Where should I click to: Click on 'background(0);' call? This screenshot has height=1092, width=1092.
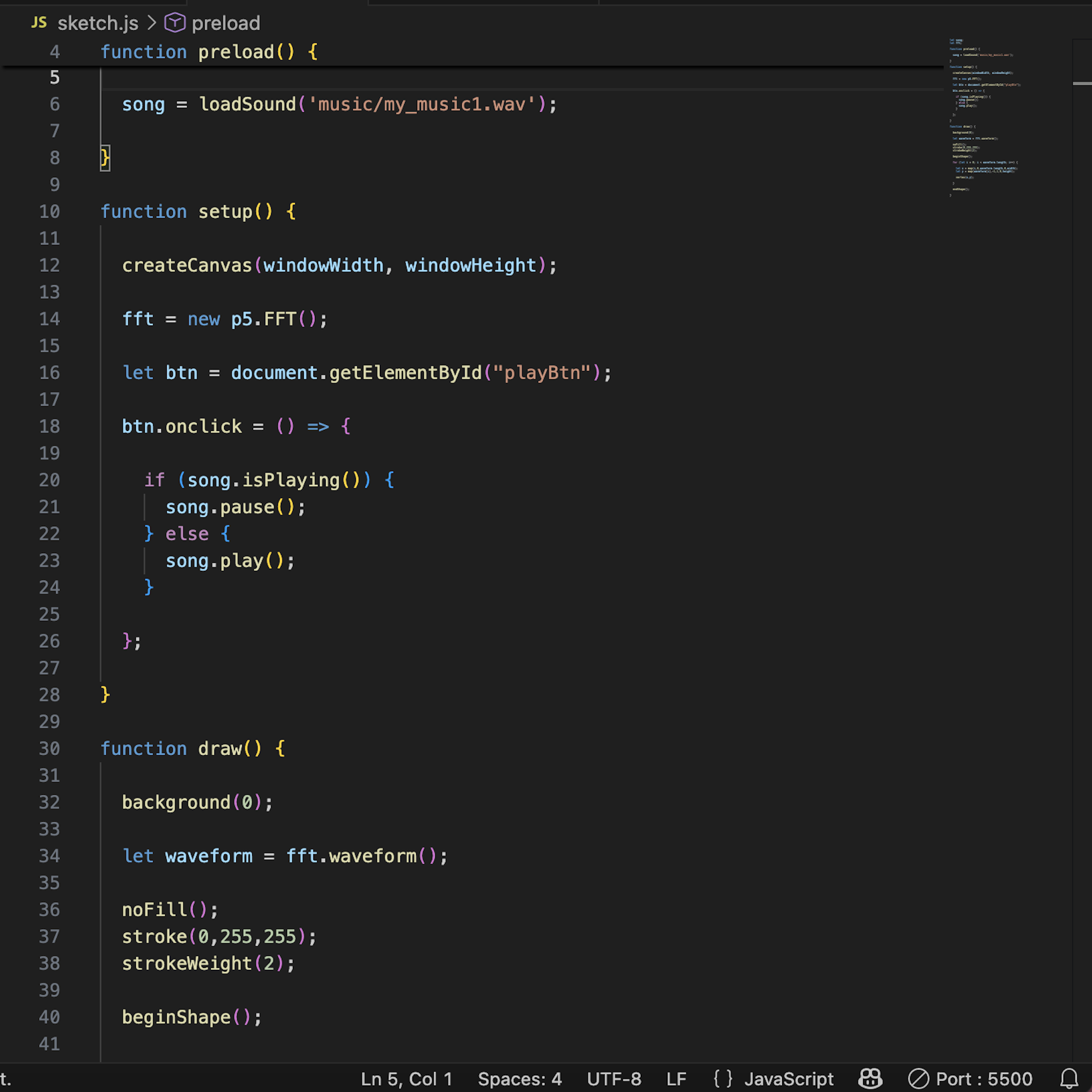point(198,802)
